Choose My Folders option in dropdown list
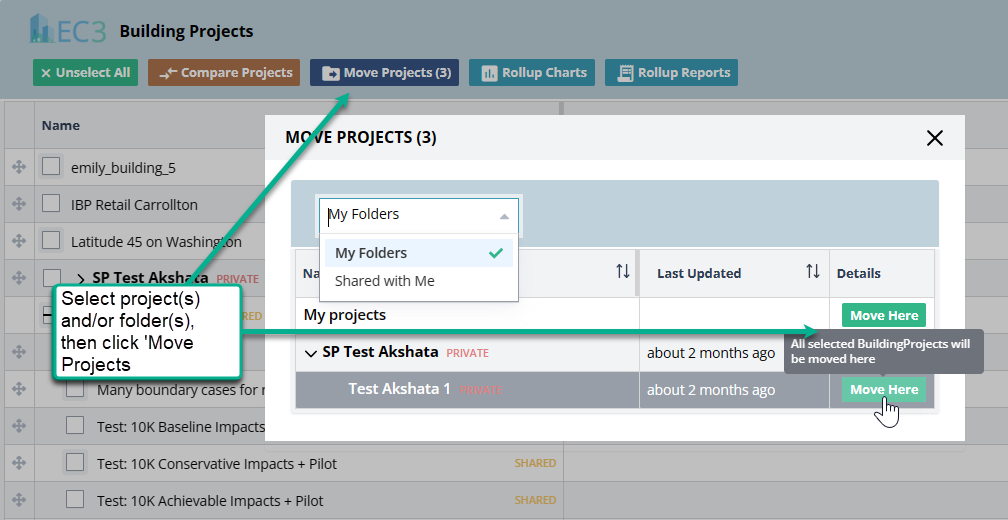The height and width of the screenshot is (520, 1008). 371,253
